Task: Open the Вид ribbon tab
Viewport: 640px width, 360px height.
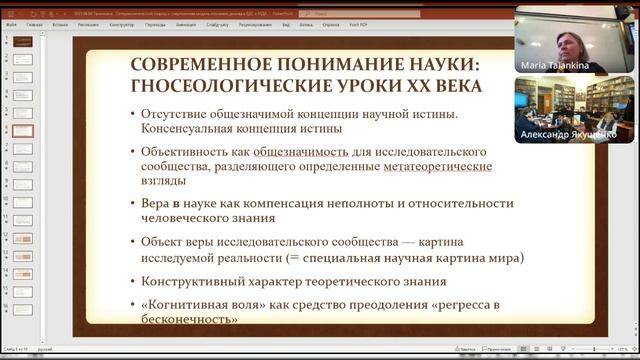Action: click(286, 25)
